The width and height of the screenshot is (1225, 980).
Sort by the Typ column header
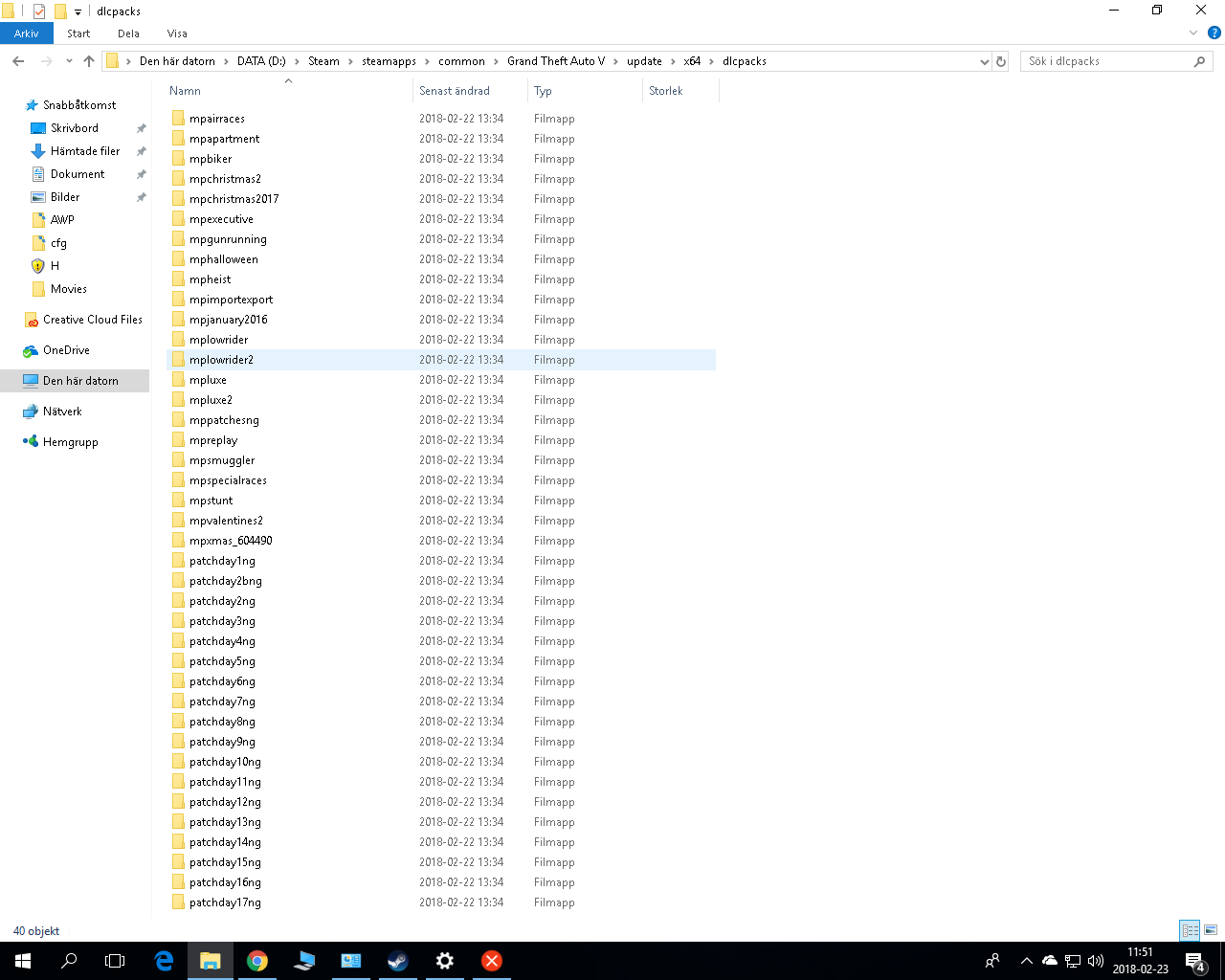(x=585, y=91)
